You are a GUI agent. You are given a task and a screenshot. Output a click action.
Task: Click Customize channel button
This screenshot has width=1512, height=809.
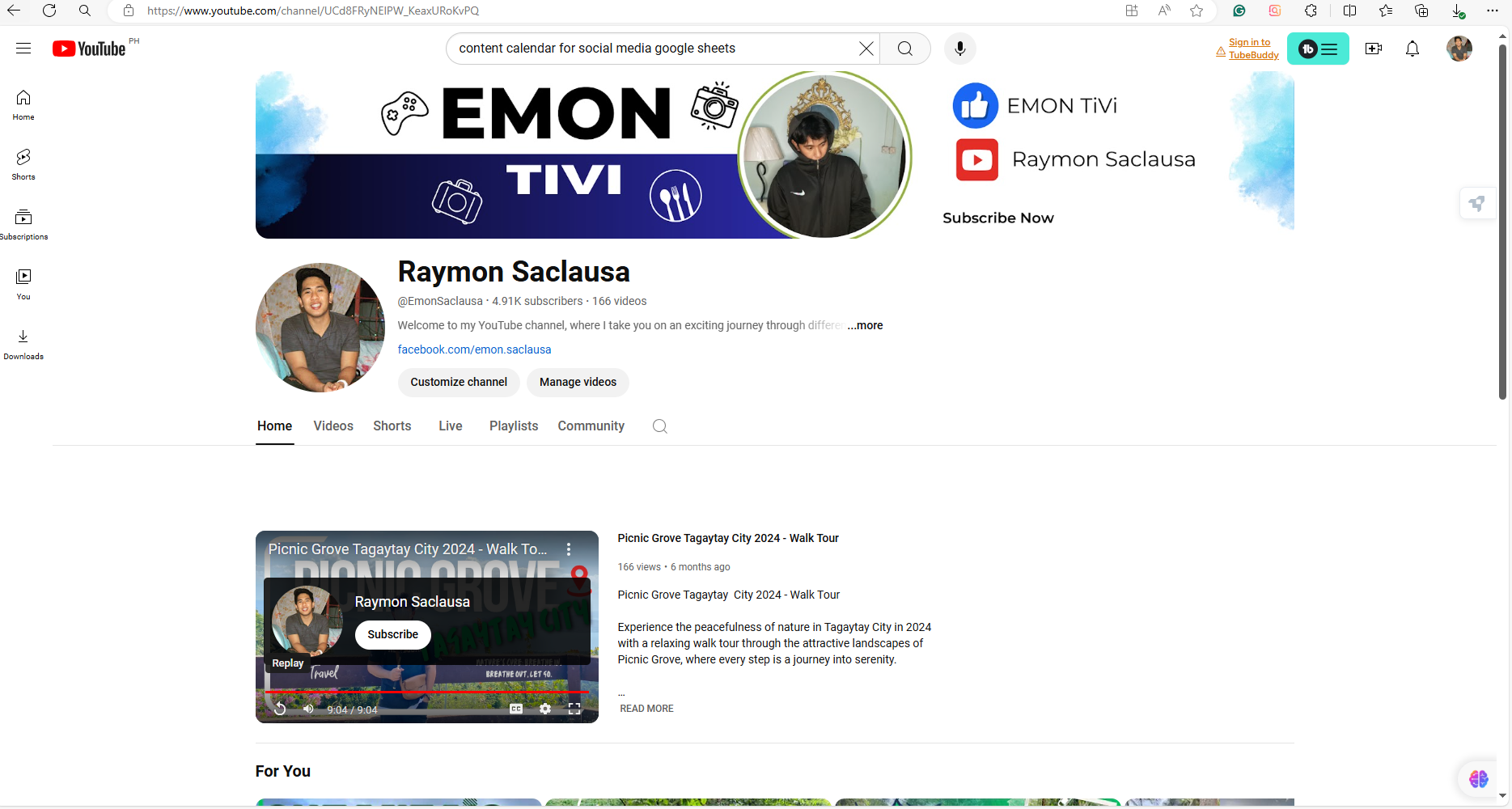tap(459, 382)
